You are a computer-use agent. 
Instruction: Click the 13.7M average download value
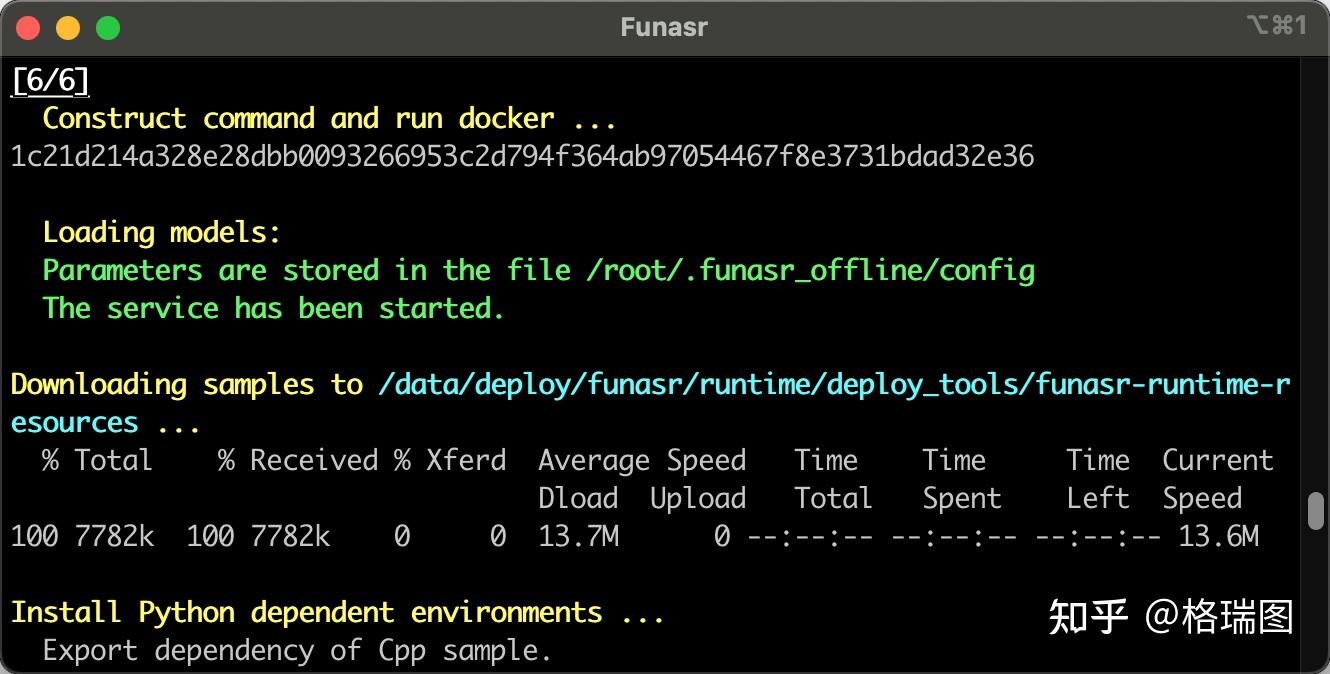point(578,536)
